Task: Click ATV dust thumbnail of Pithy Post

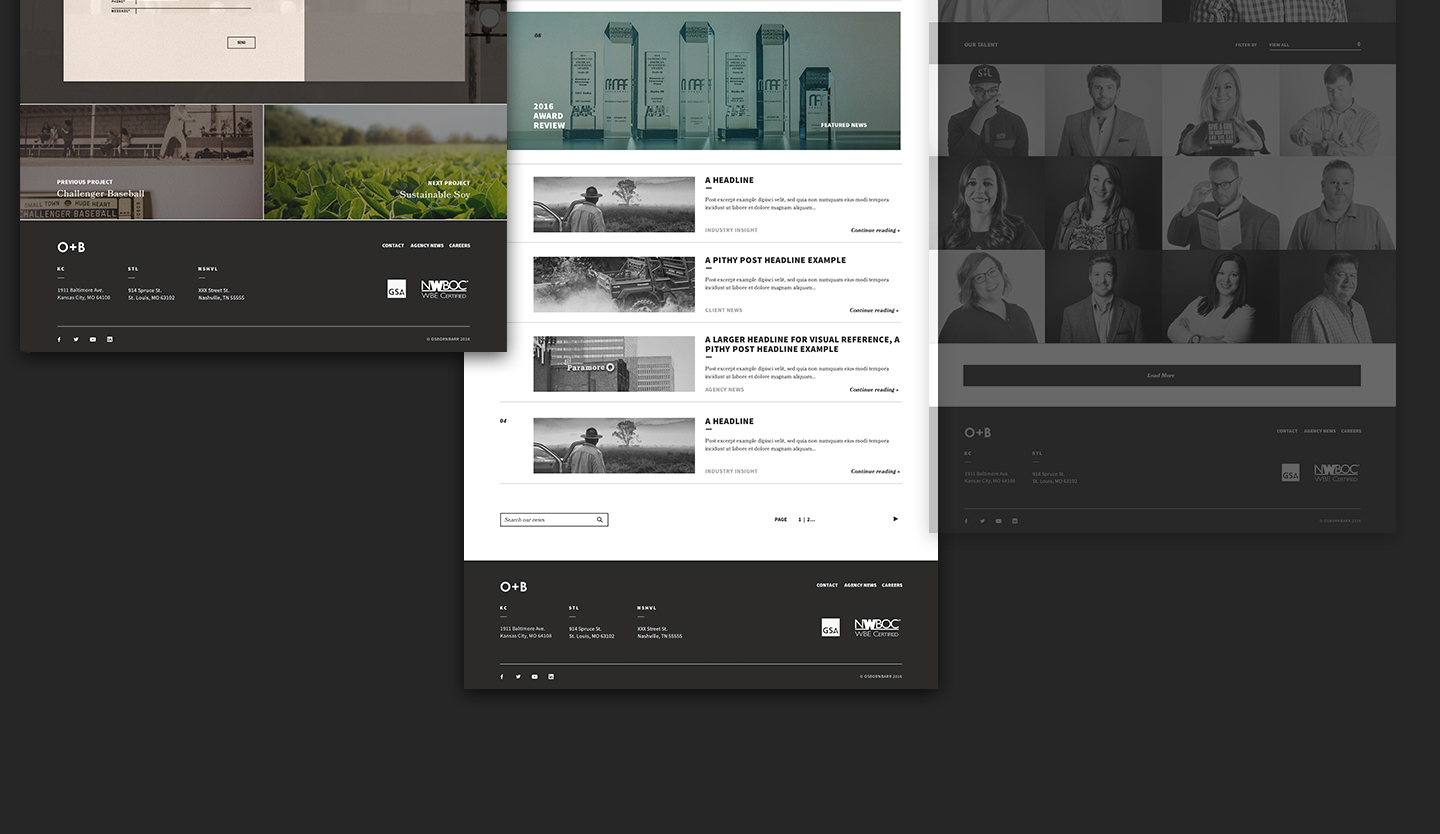Action: (x=614, y=284)
